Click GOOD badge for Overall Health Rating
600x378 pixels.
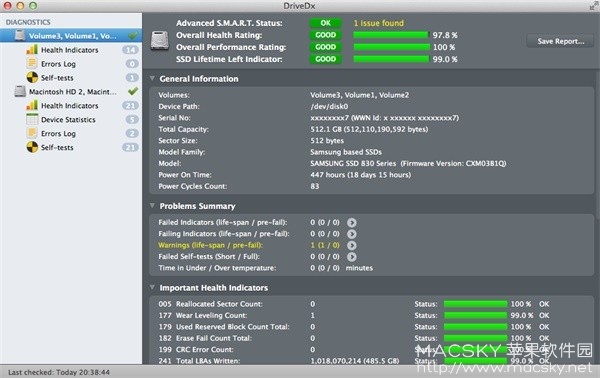pos(325,35)
